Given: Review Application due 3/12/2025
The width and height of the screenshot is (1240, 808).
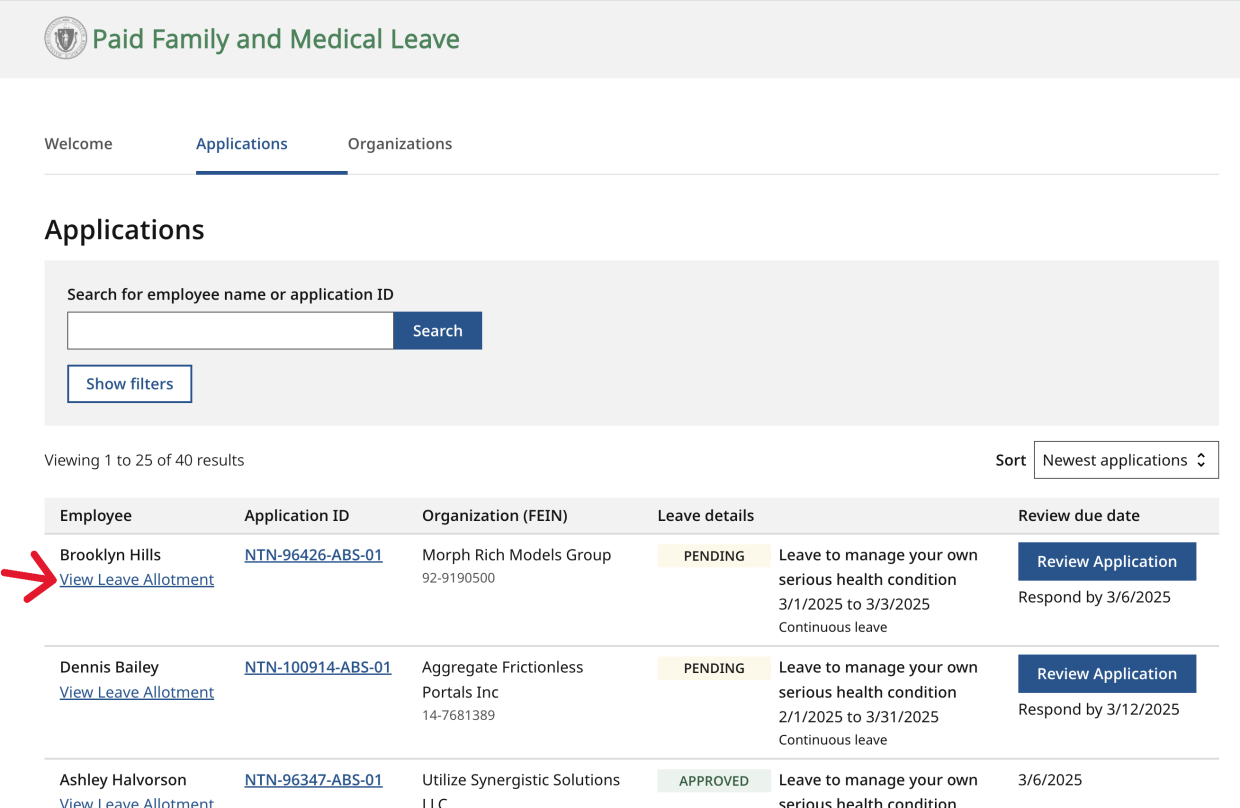Looking at the screenshot, I should [x=1107, y=674].
